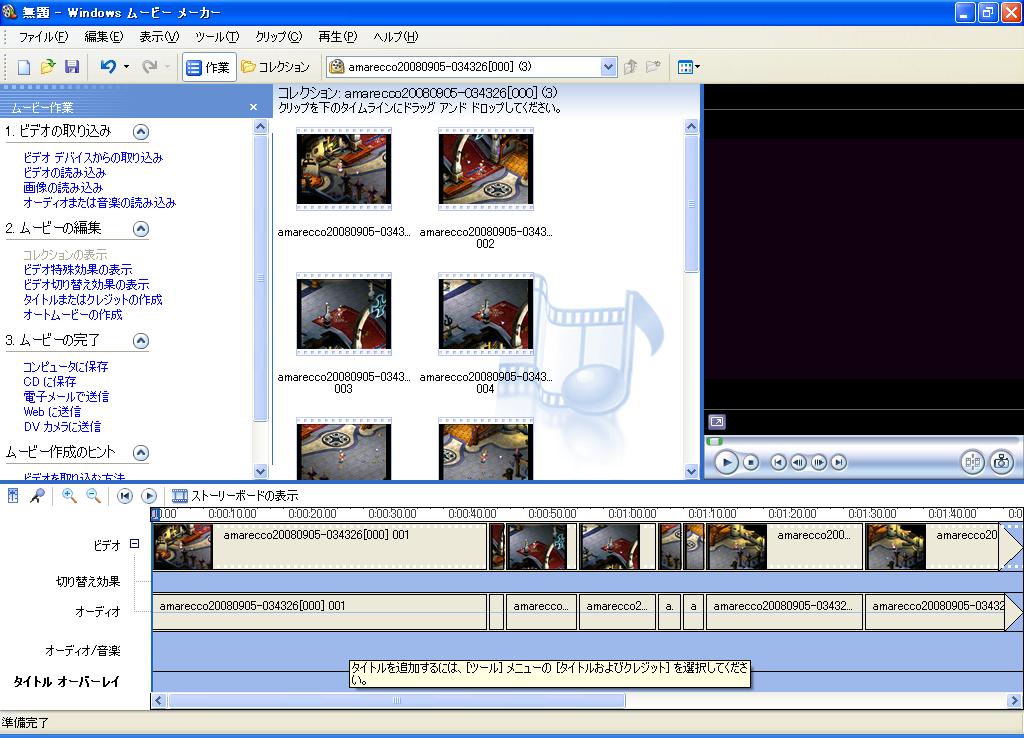Image resolution: width=1024 pixels, height=738 pixels.
Task: Collapse the ビデオの取り込み section
Action: pyautogui.click(x=140, y=132)
